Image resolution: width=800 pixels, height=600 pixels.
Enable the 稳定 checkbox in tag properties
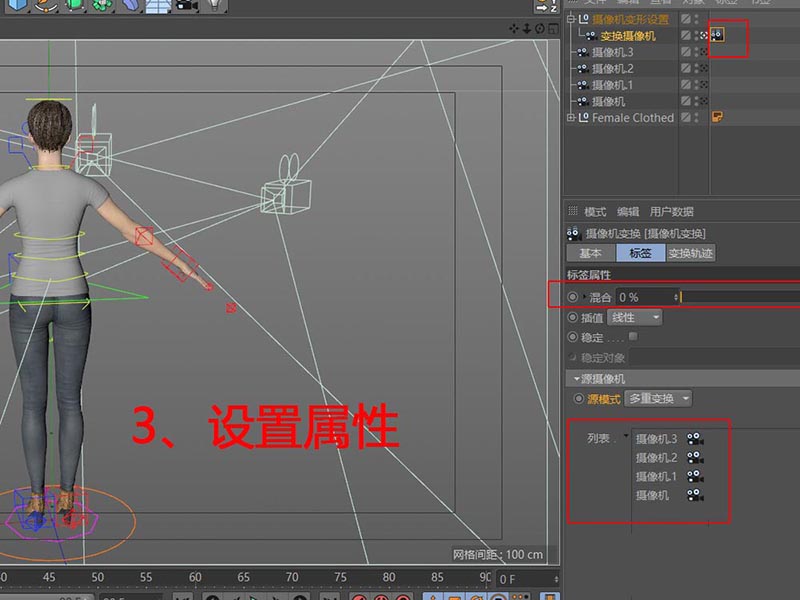(631, 335)
